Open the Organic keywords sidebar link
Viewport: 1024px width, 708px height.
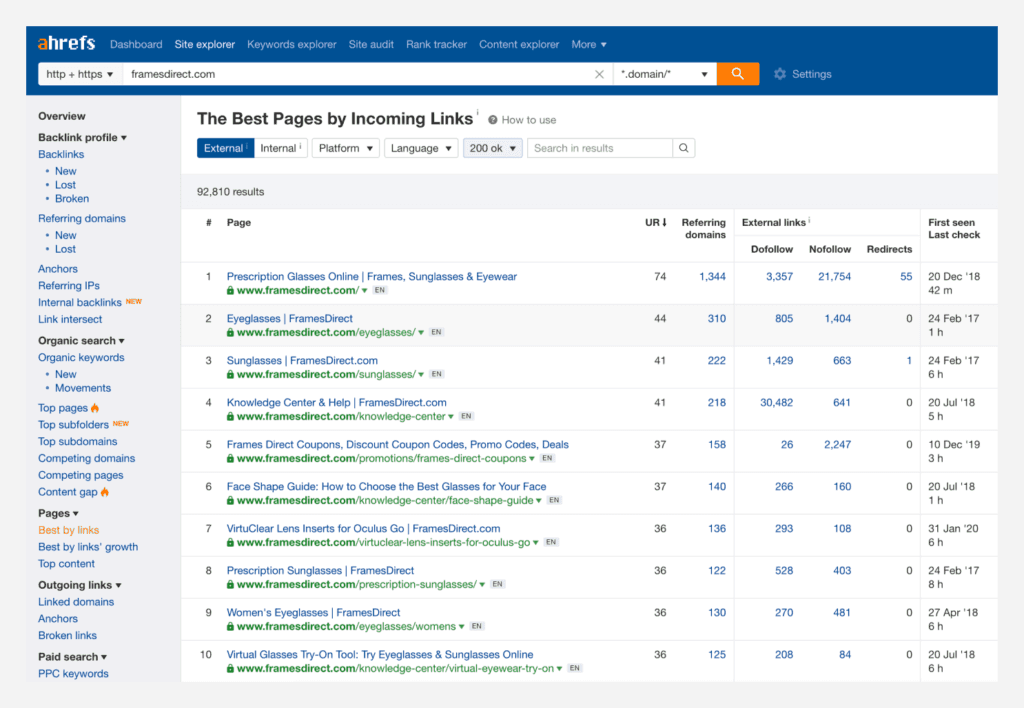click(81, 357)
